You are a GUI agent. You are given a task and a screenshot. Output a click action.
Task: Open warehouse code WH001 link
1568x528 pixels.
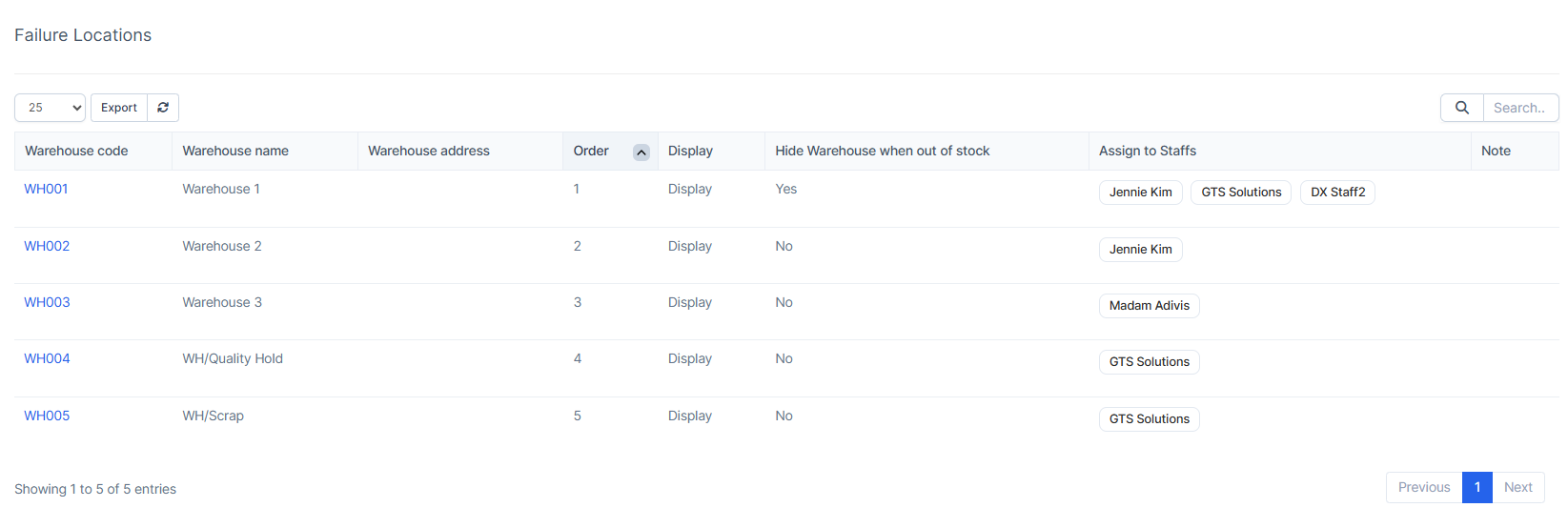[x=46, y=189]
